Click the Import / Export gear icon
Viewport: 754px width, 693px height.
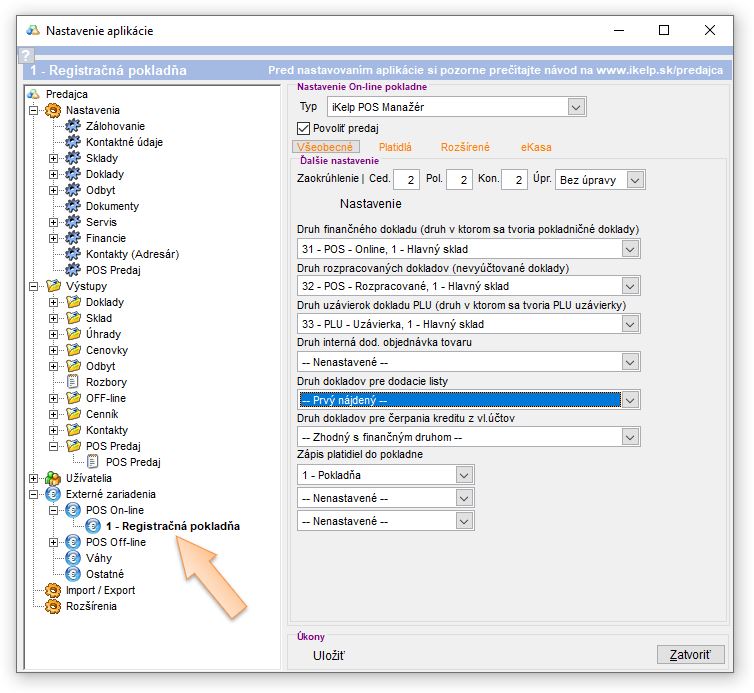click(52, 590)
